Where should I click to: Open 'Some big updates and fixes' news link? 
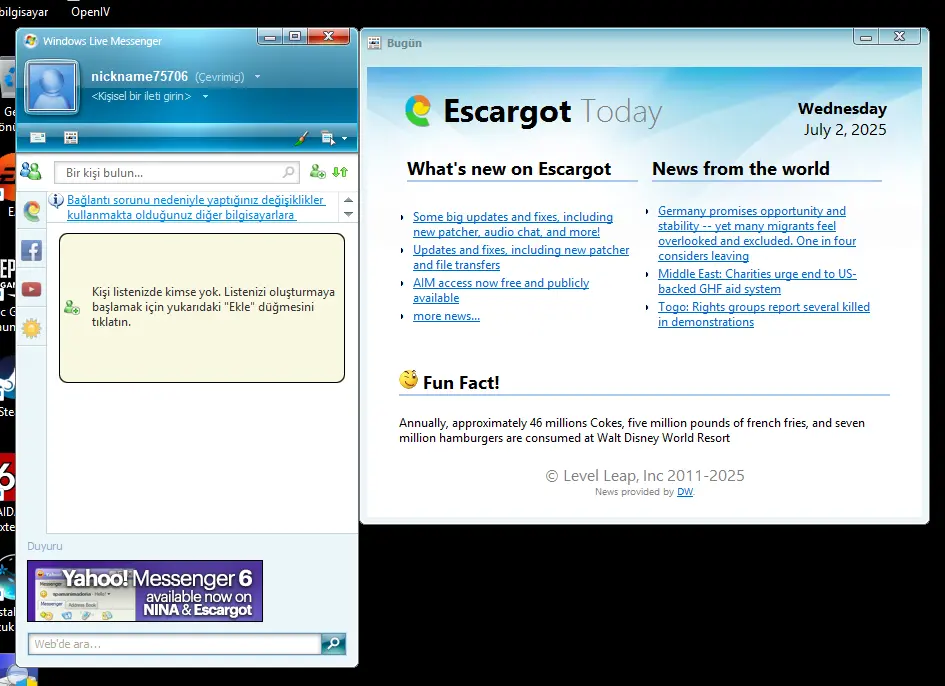tap(512, 224)
